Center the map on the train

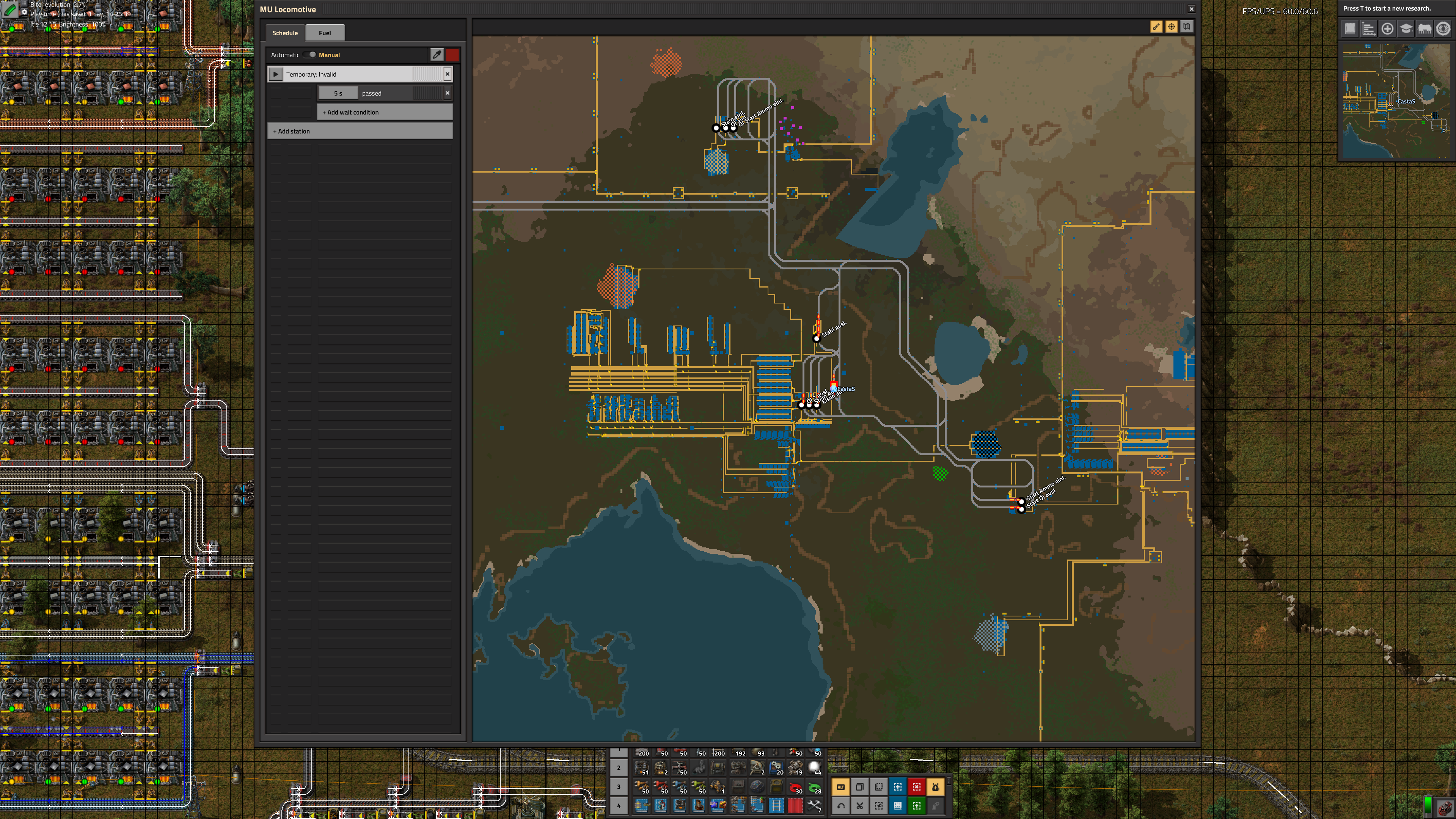pyautogui.click(x=1172, y=27)
